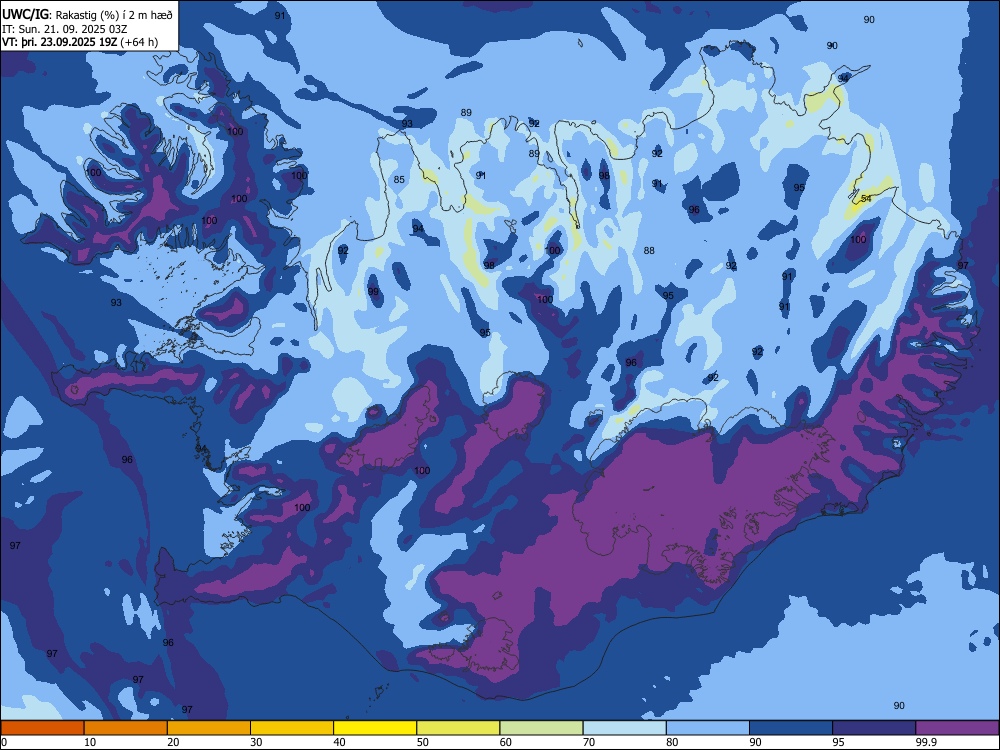Click the sky blue 80–90 legend swatch

click(707, 728)
